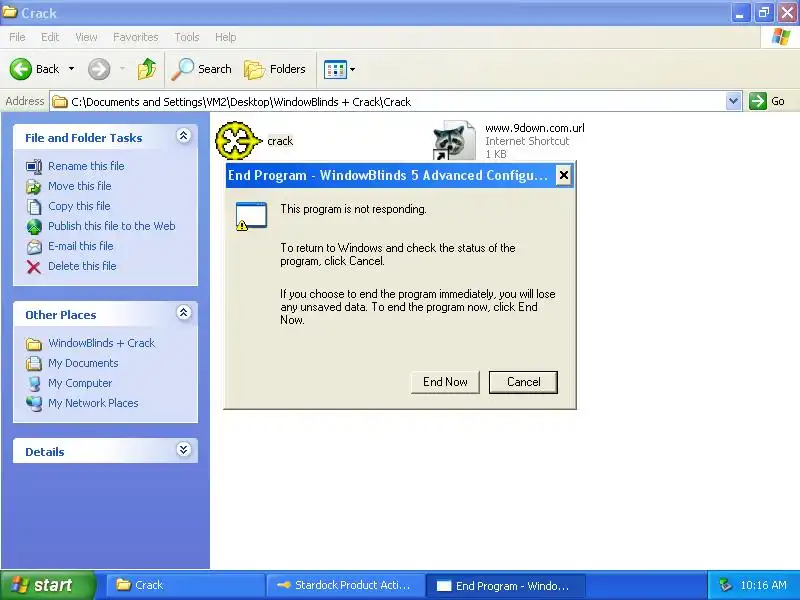The width and height of the screenshot is (800, 600).
Task: Click the My Network Places icon
Action: 34,404
